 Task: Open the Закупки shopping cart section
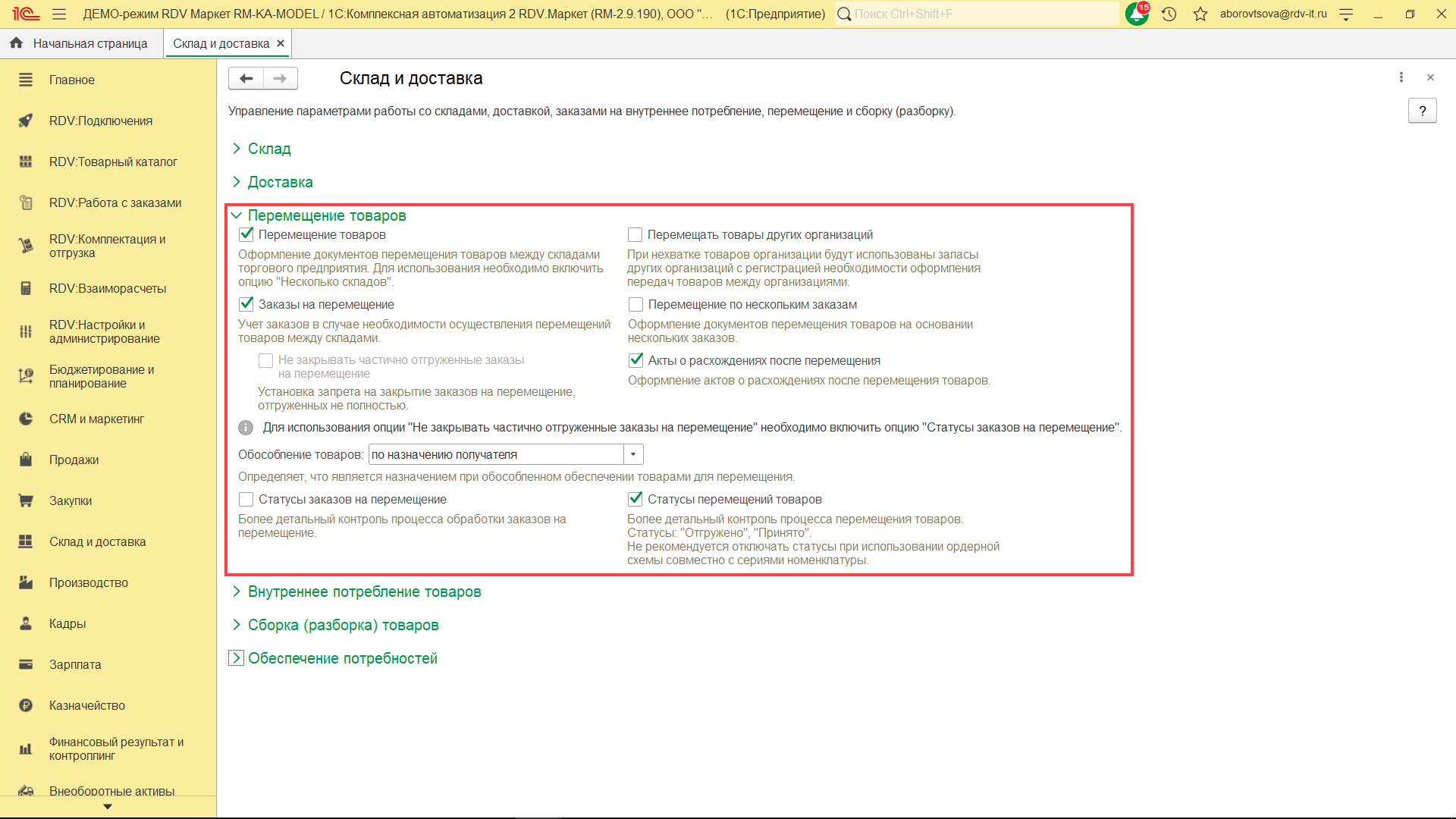pyautogui.click(x=71, y=500)
